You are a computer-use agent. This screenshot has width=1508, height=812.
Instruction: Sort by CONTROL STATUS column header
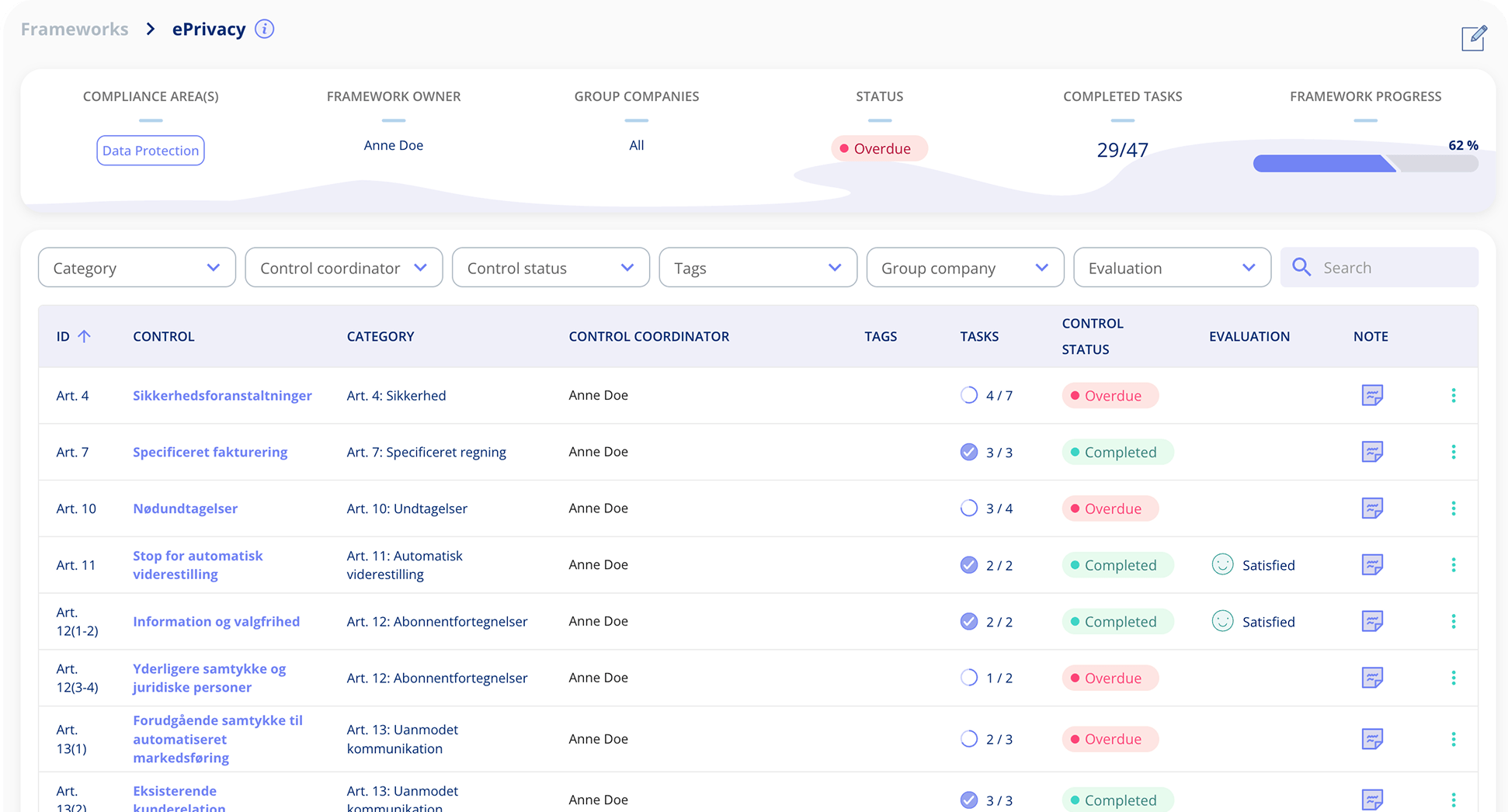(1093, 336)
